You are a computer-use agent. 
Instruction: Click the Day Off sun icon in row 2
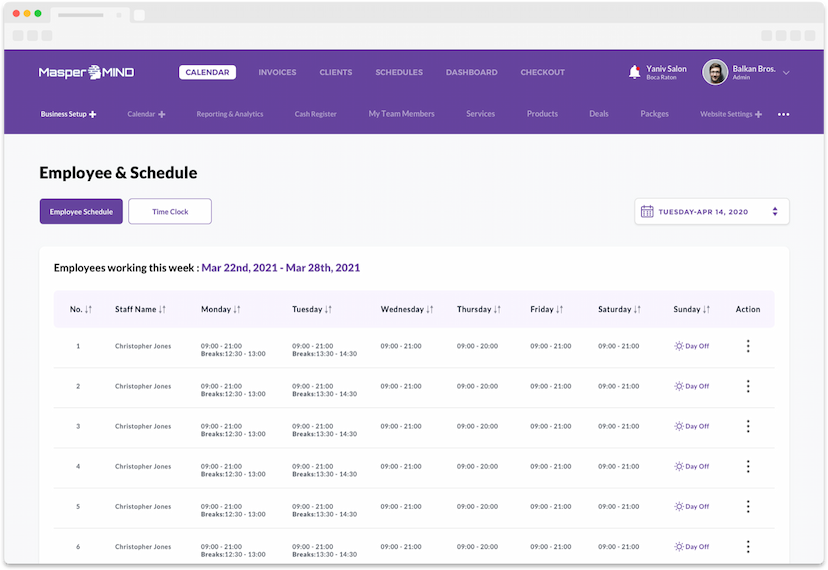(x=679, y=386)
